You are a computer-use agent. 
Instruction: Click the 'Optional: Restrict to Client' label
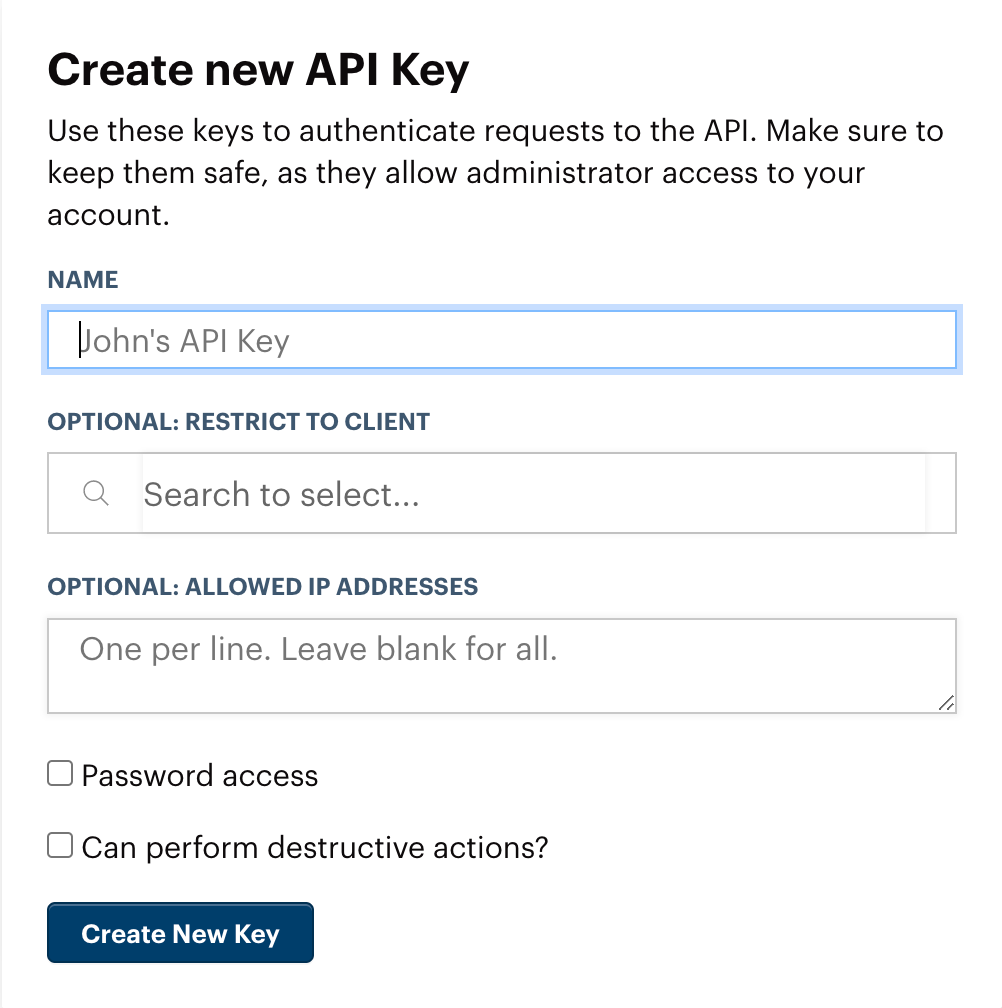click(238, 422)
